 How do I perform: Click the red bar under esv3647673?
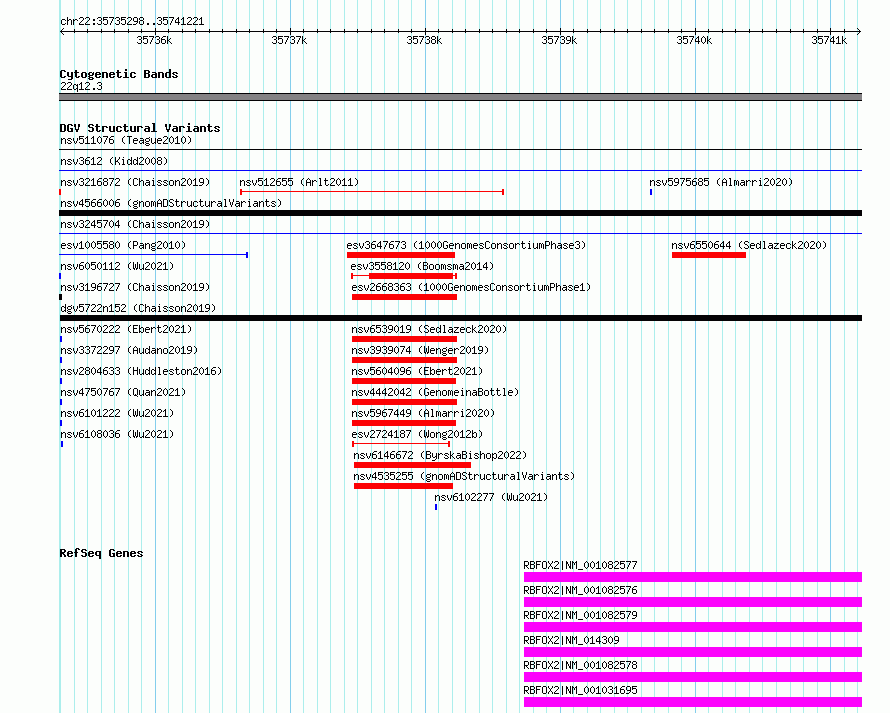tap(401, 255)
